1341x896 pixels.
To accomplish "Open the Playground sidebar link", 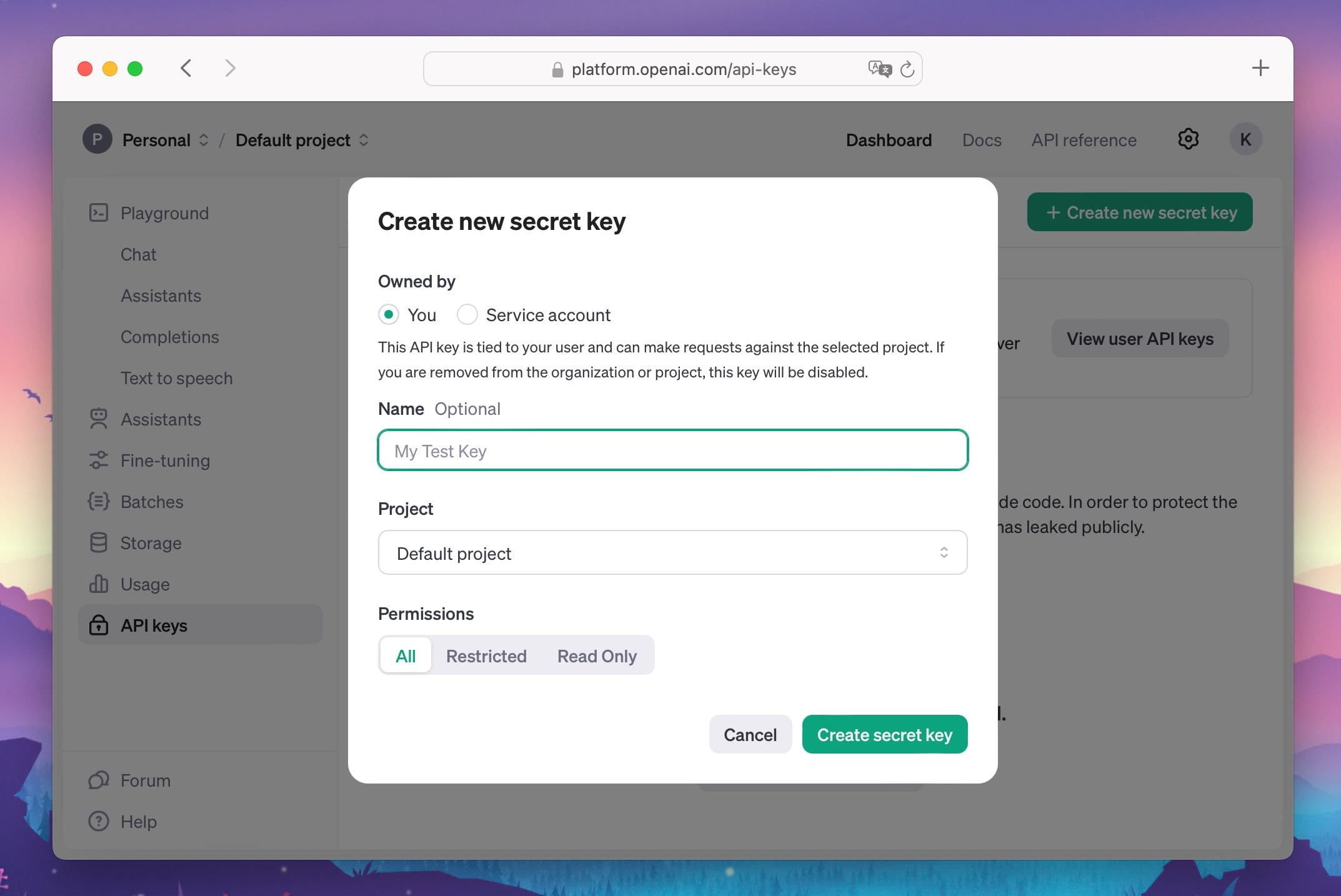I will [164, 213].
